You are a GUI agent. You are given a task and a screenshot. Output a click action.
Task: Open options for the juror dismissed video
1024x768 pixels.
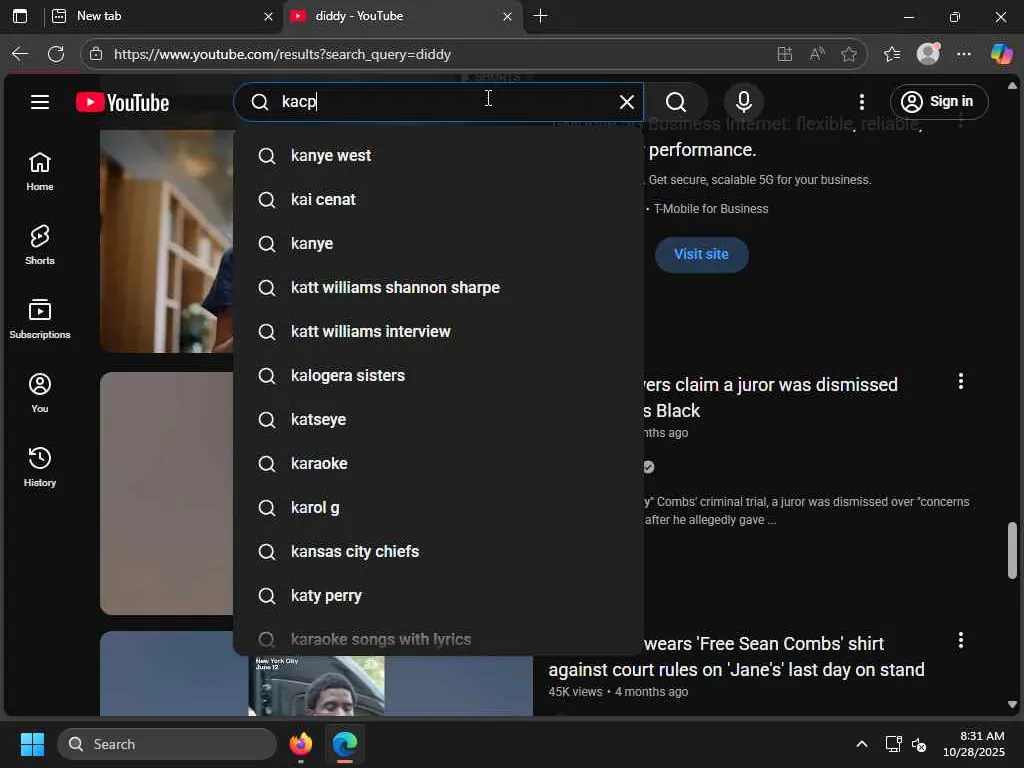[960, 381]
